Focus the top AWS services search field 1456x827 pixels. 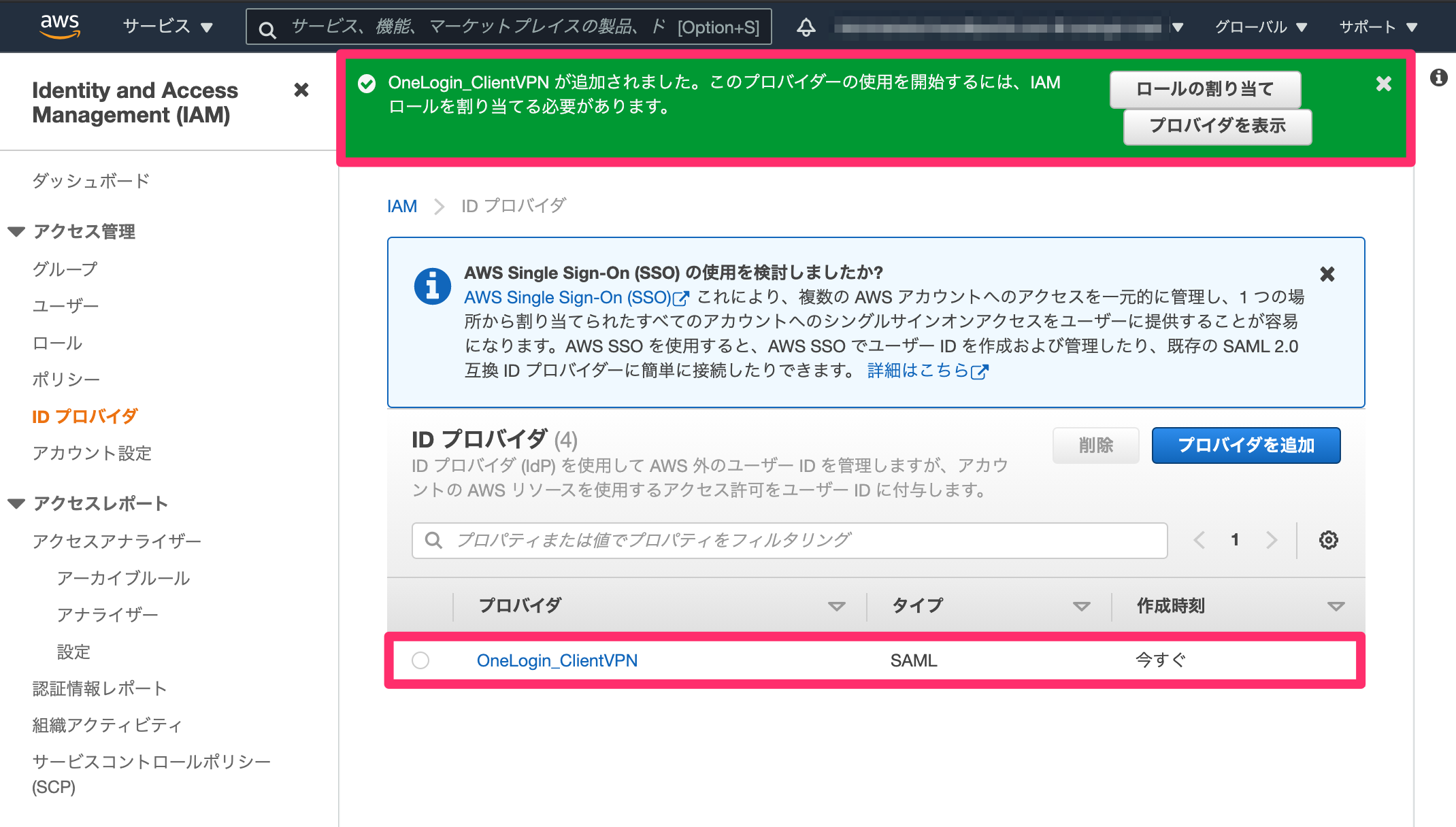(508, 27)
